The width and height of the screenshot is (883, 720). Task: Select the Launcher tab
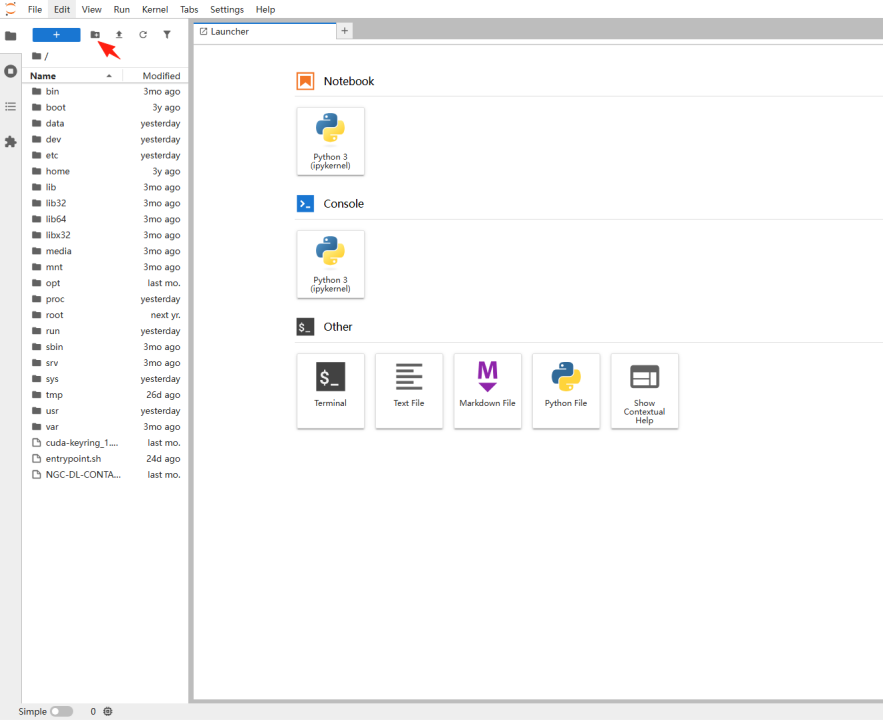click(x=265, y=32)
